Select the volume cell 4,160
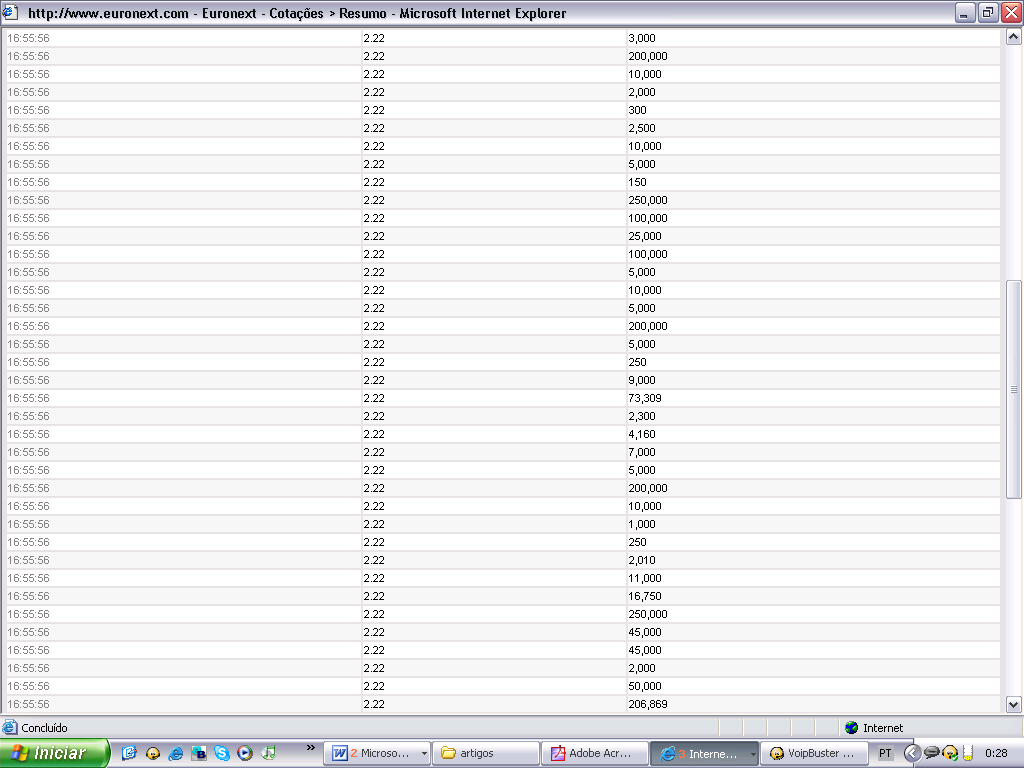 [x=642, y=434]
